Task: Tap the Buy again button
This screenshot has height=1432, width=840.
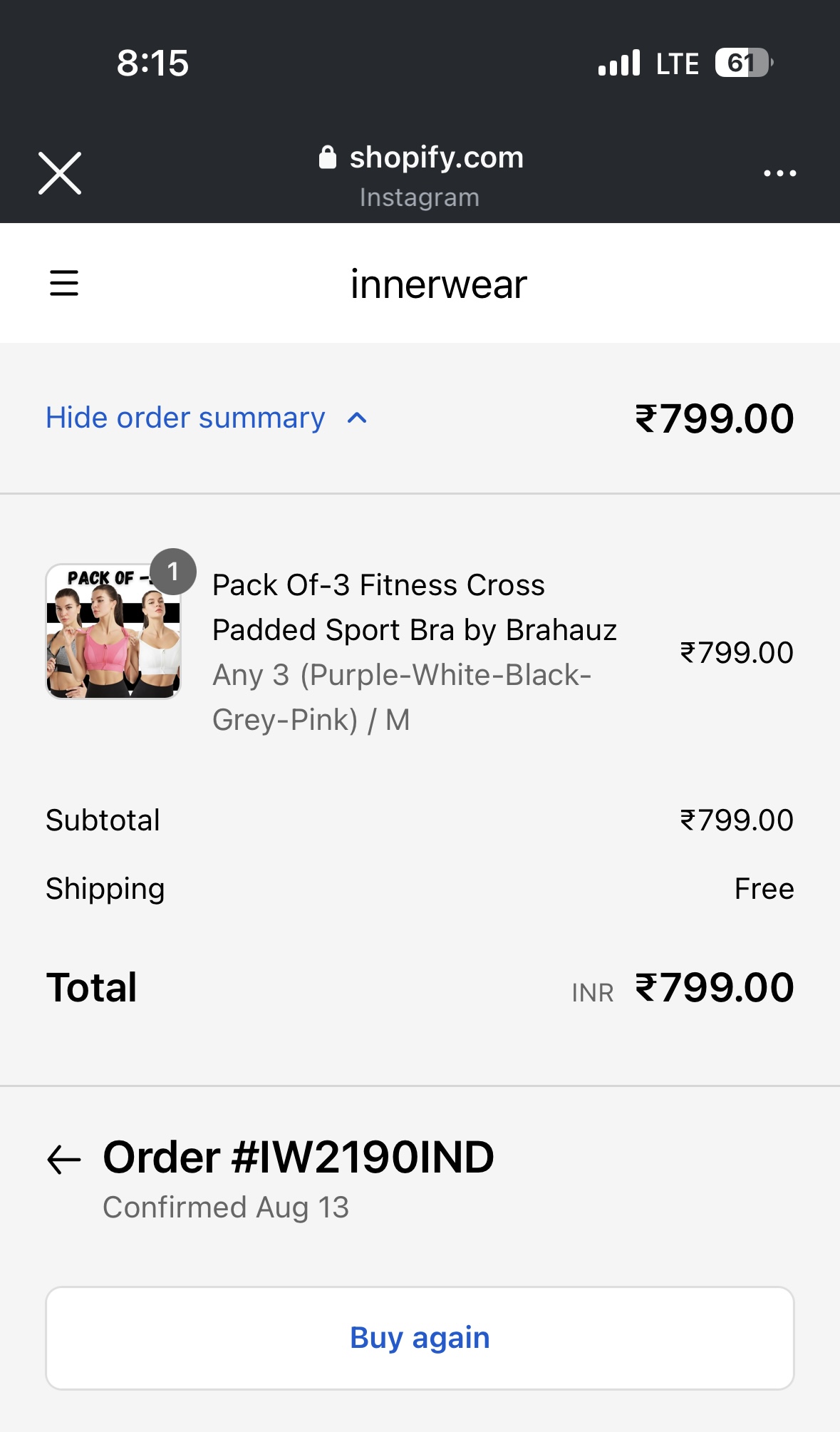Action: 420,1338
